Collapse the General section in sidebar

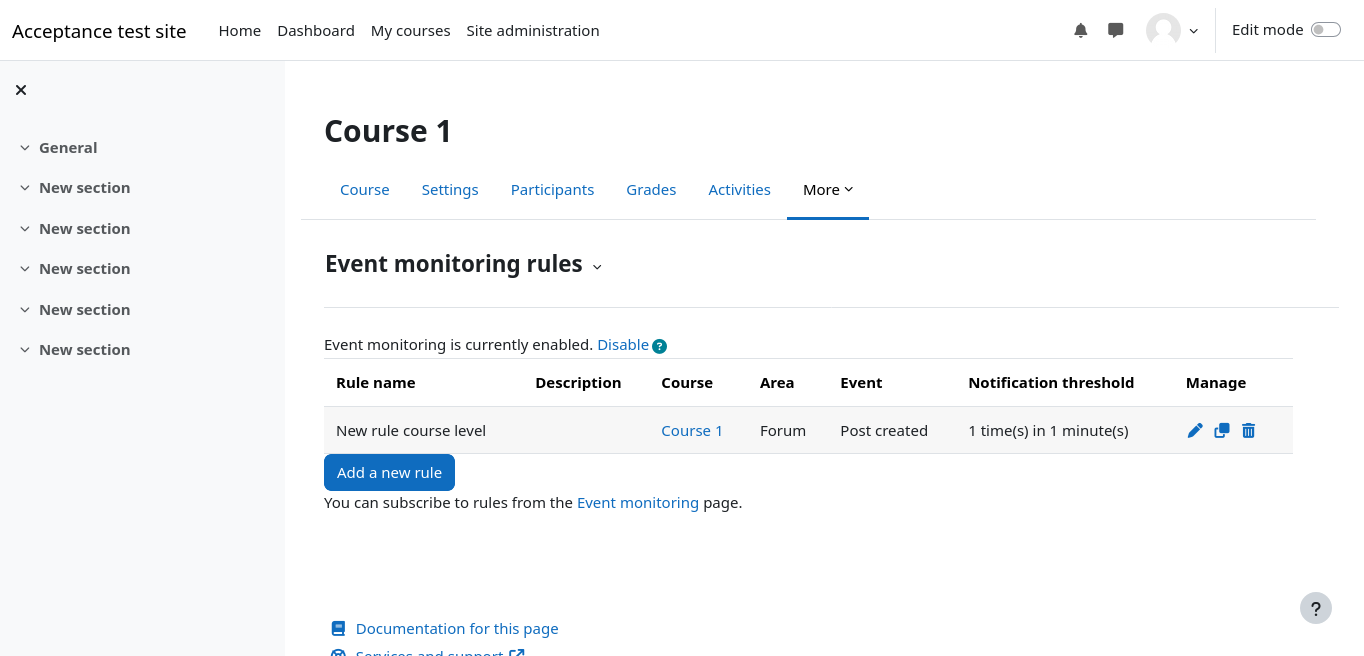(x=25, y=148)
